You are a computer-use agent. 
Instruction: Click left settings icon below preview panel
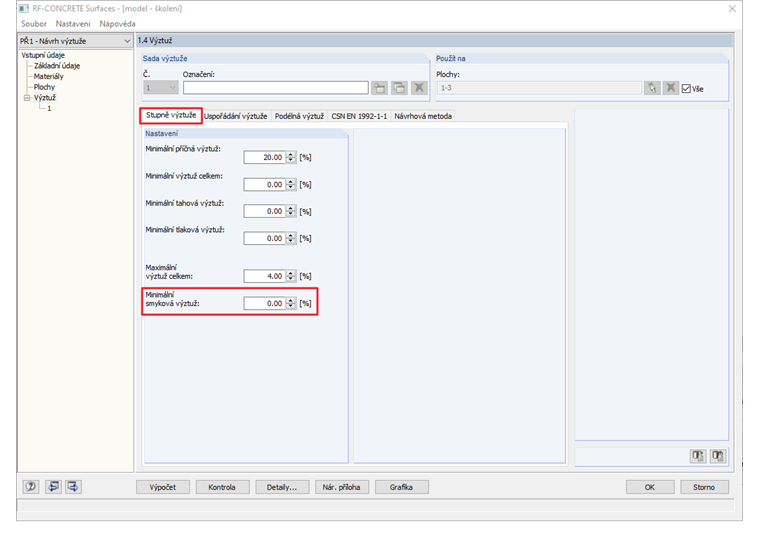coord(698,456)
